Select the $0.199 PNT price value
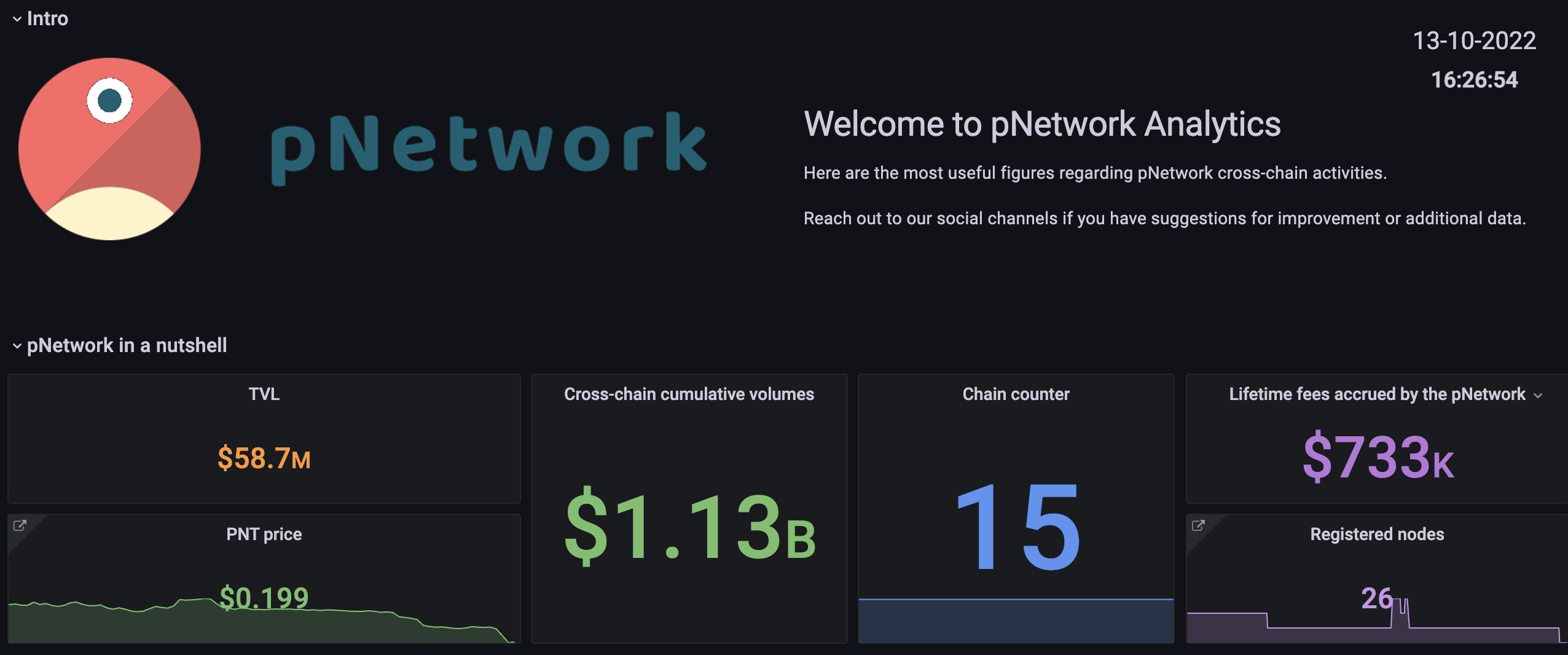This screenshot has height=655, width=1568. tap(264, 597)
